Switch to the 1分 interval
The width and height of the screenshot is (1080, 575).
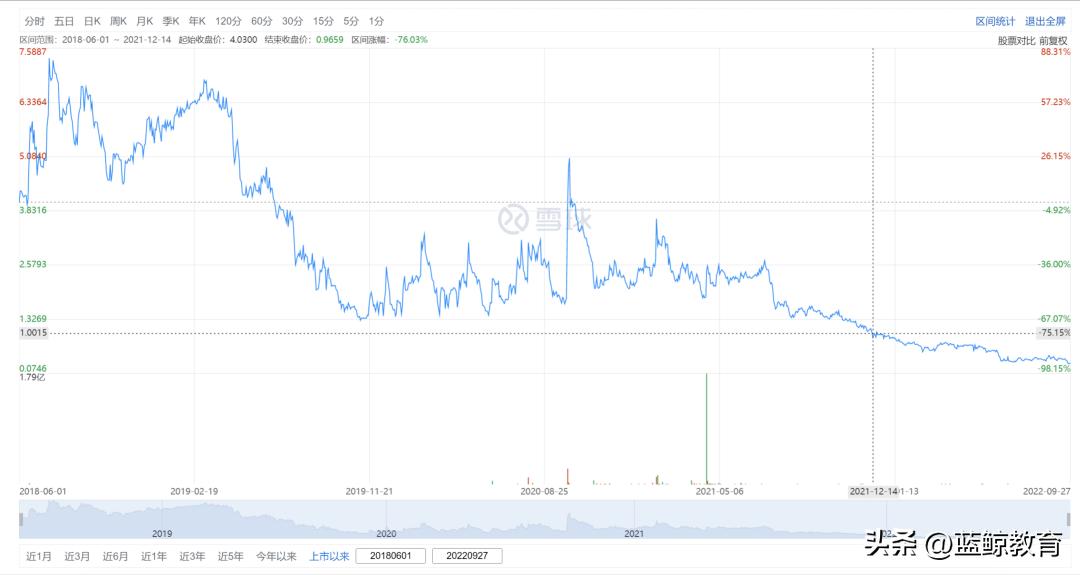click(376, 21)
